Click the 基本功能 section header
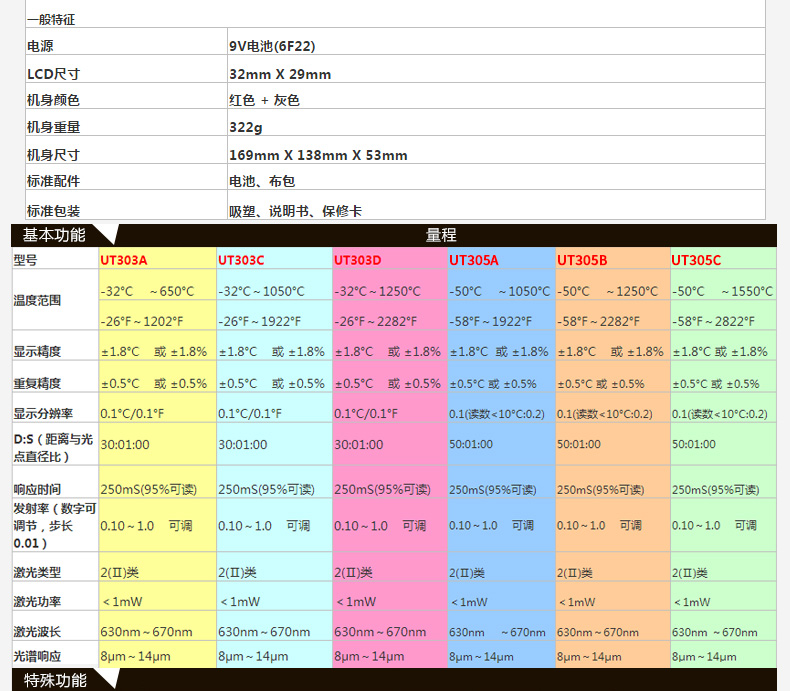This screenshot has height=691, width=790. coord(55,235)
